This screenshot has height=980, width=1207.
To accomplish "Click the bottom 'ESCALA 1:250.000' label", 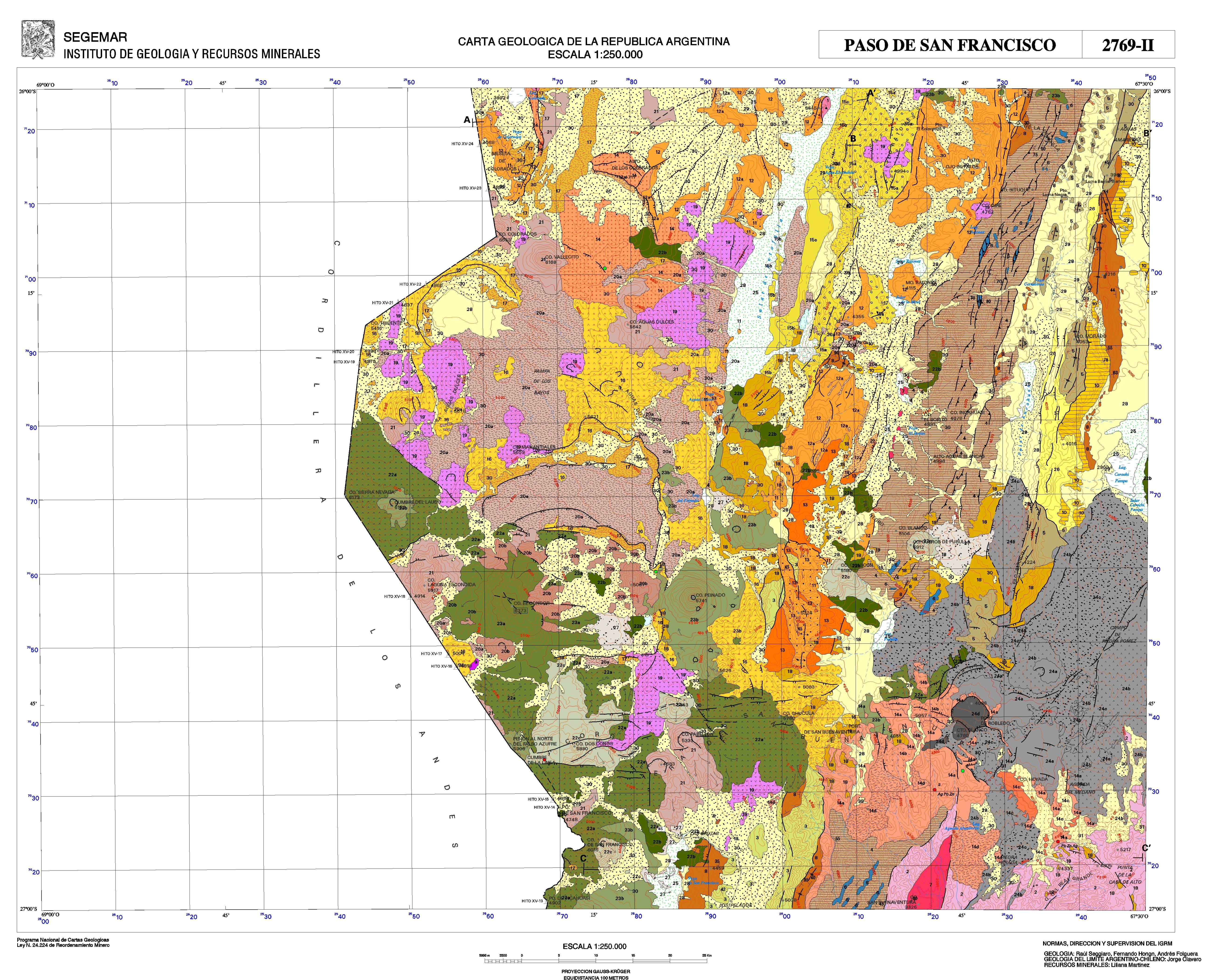I will [x=595, y=947].
